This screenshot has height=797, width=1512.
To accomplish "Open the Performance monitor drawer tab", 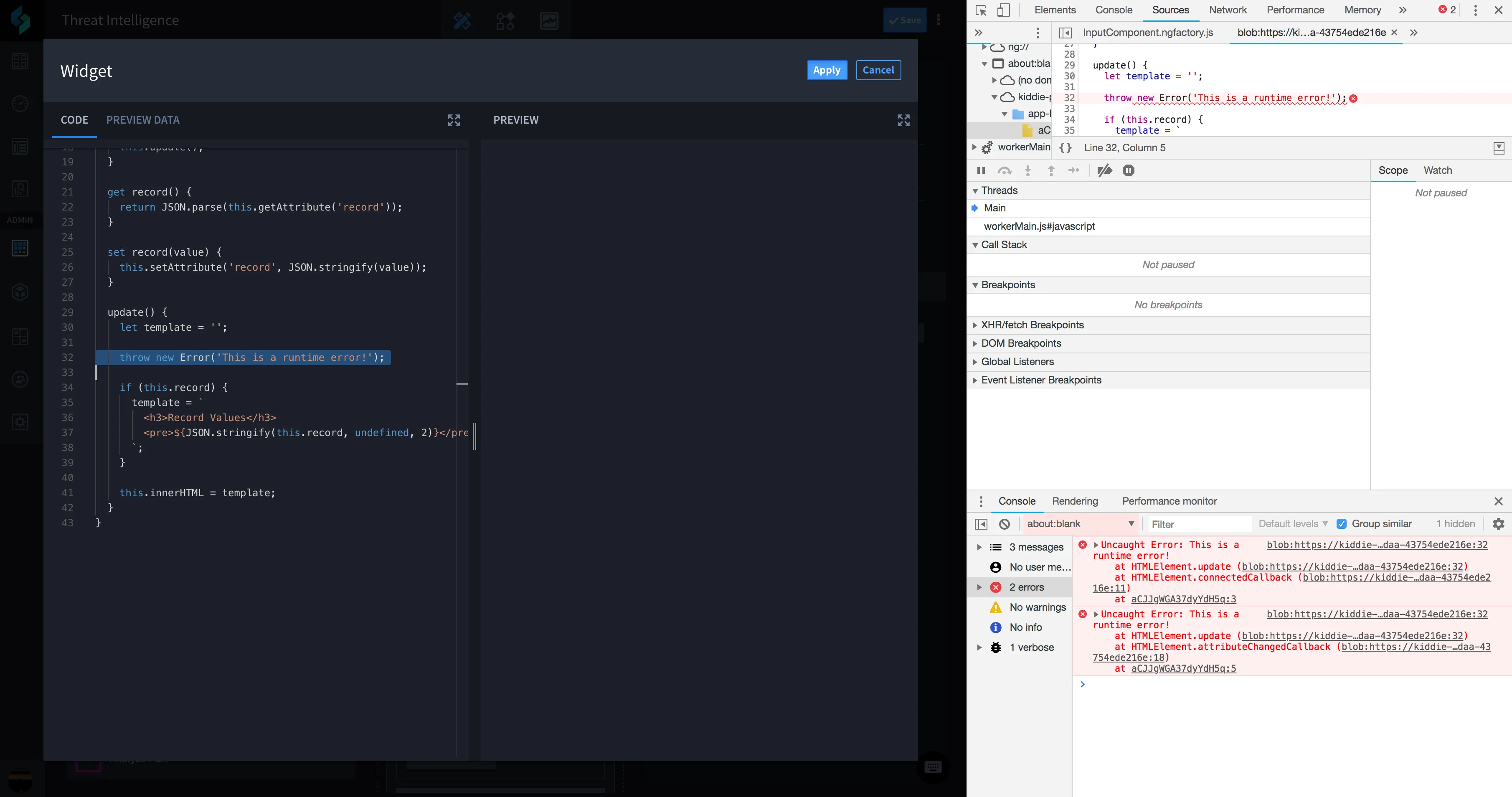I will point(1169,501).
